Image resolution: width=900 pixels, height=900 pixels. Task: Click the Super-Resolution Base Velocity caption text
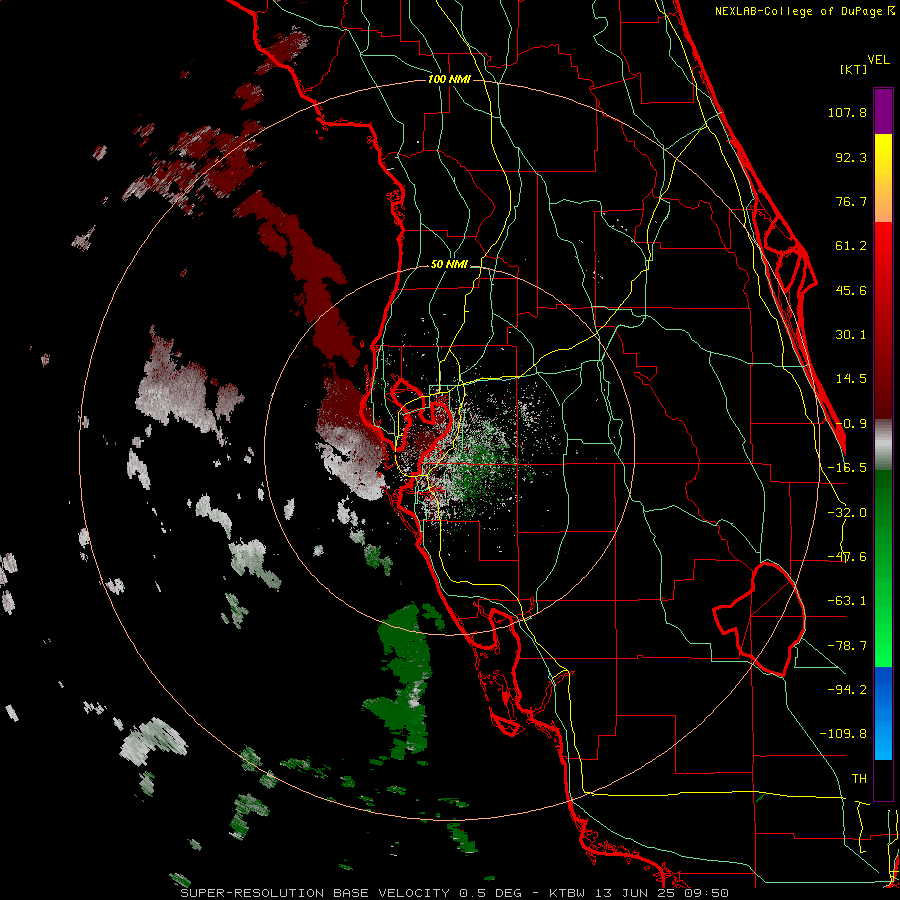pos(455,893)
